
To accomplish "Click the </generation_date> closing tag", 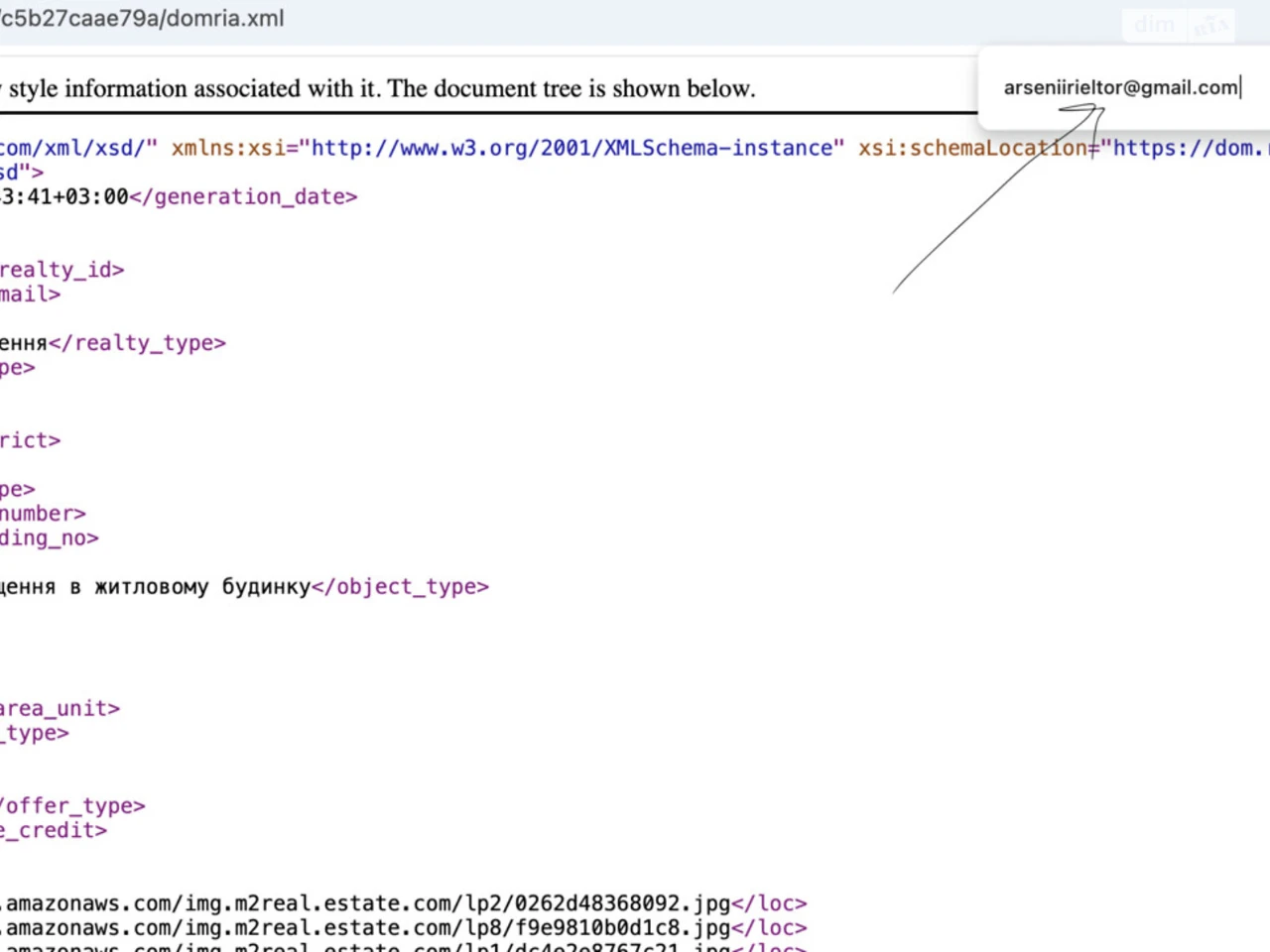I will 243,196.
